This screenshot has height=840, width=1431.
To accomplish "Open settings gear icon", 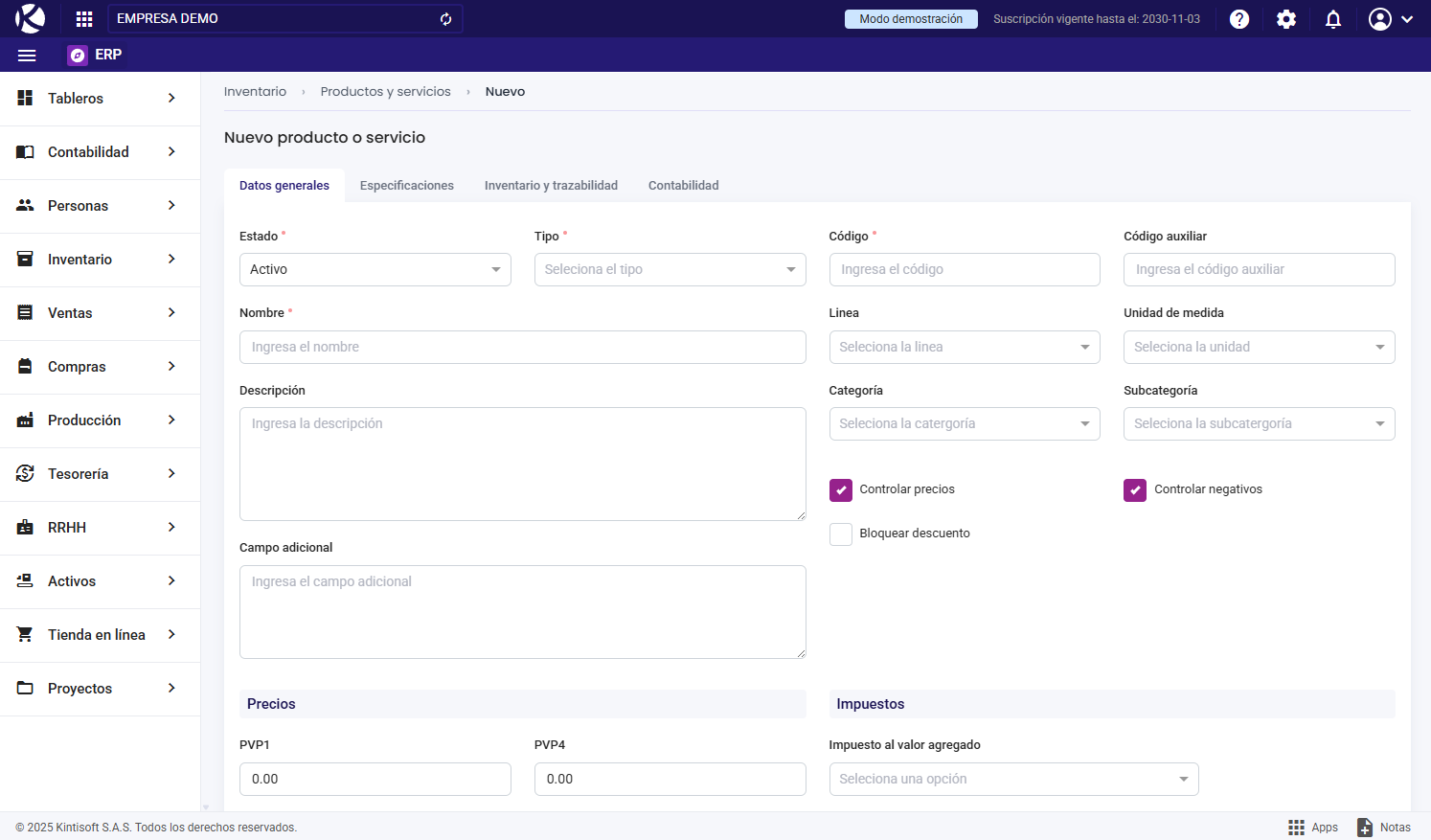I will [1286, 19].
